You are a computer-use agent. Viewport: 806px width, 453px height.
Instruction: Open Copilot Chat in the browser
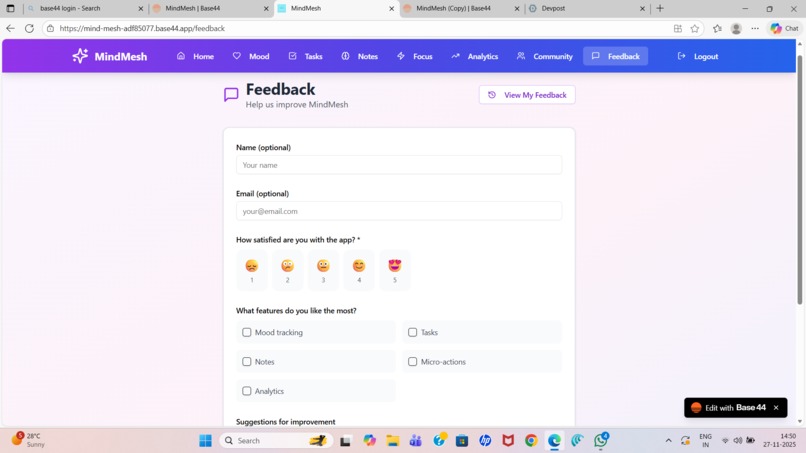coord(784,28)
